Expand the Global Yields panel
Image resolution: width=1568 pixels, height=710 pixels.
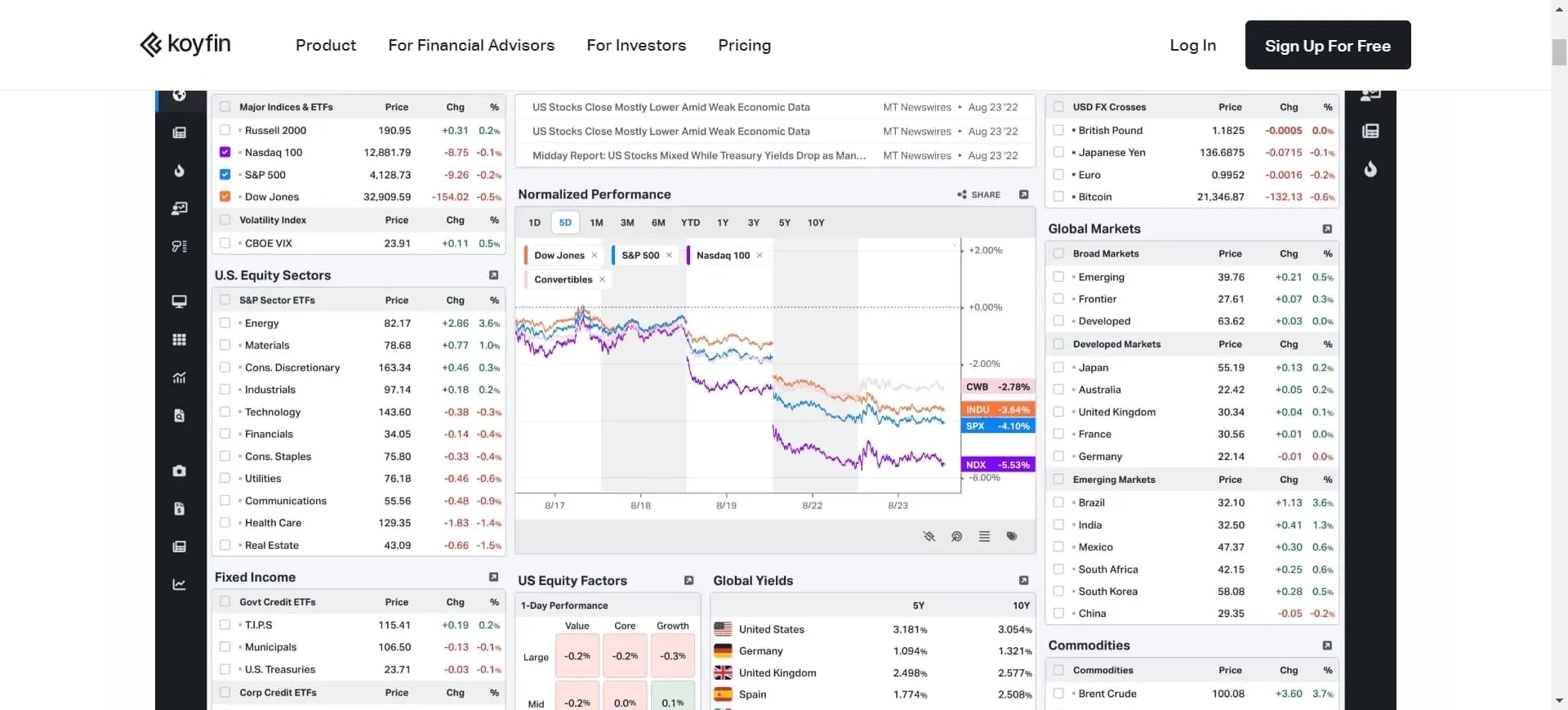pyautogui.click(x=1023, y=581)
